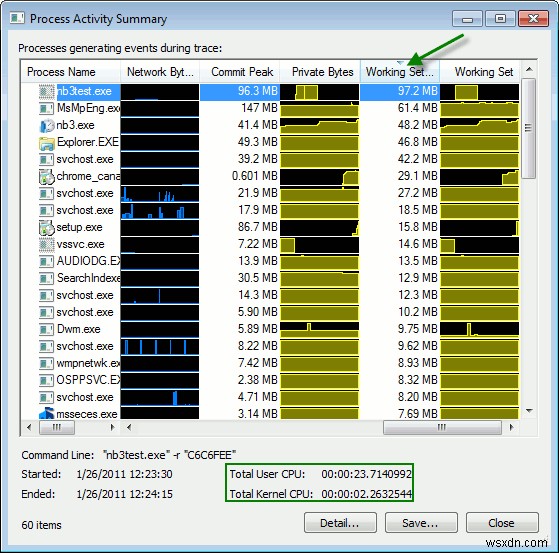Select the setup.exe process row
The height and width of the screenshot is (553, 559).
pyautogui.click(x=79, y=227)
